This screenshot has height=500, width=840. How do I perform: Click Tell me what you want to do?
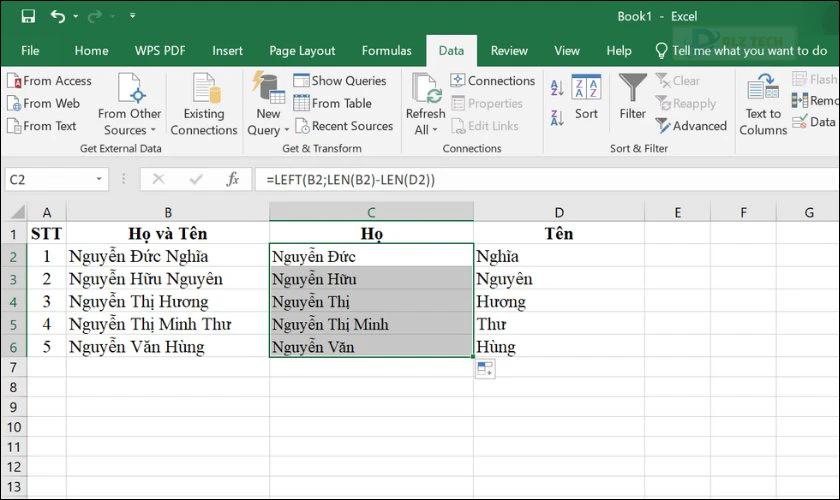pyautogui.click(x=742, y=51)
